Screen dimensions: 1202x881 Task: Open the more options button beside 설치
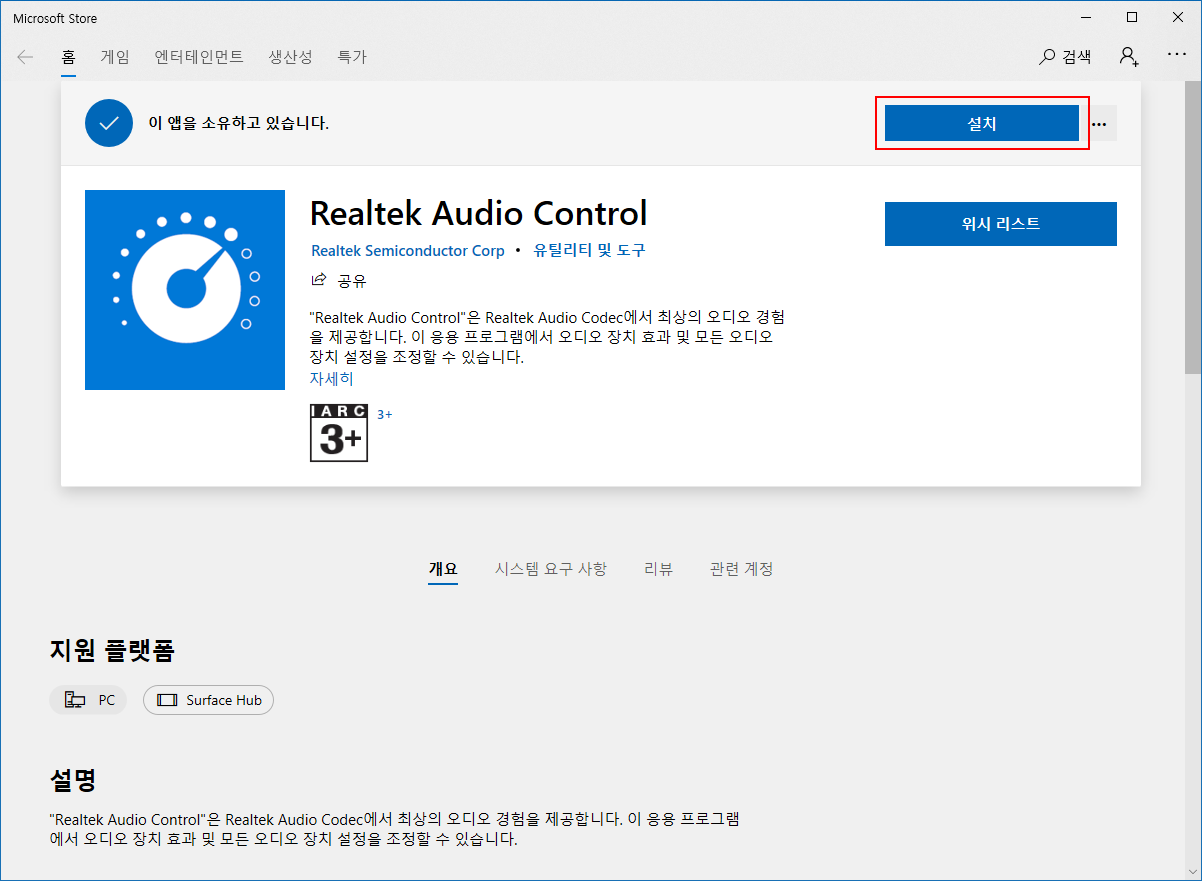pyautogui.click(x=1100, y=124)
